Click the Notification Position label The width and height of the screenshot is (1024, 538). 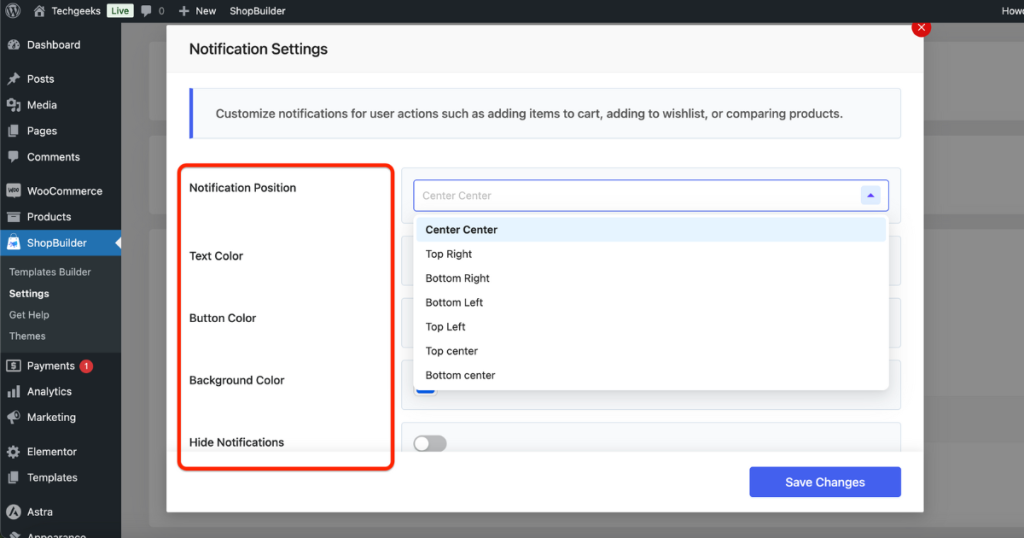[x=242, y=188]
